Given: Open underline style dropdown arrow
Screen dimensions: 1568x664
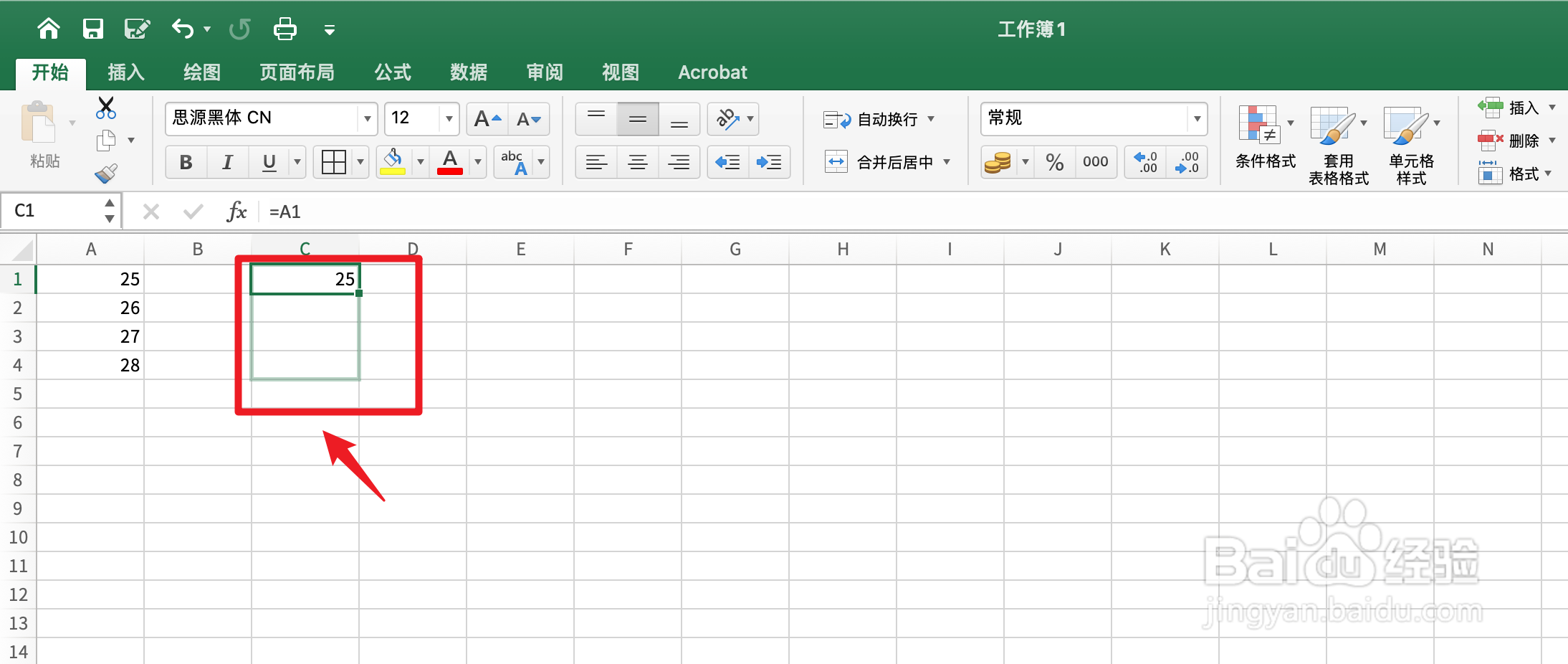Looking at the screenshot, I should pos(297,162).
